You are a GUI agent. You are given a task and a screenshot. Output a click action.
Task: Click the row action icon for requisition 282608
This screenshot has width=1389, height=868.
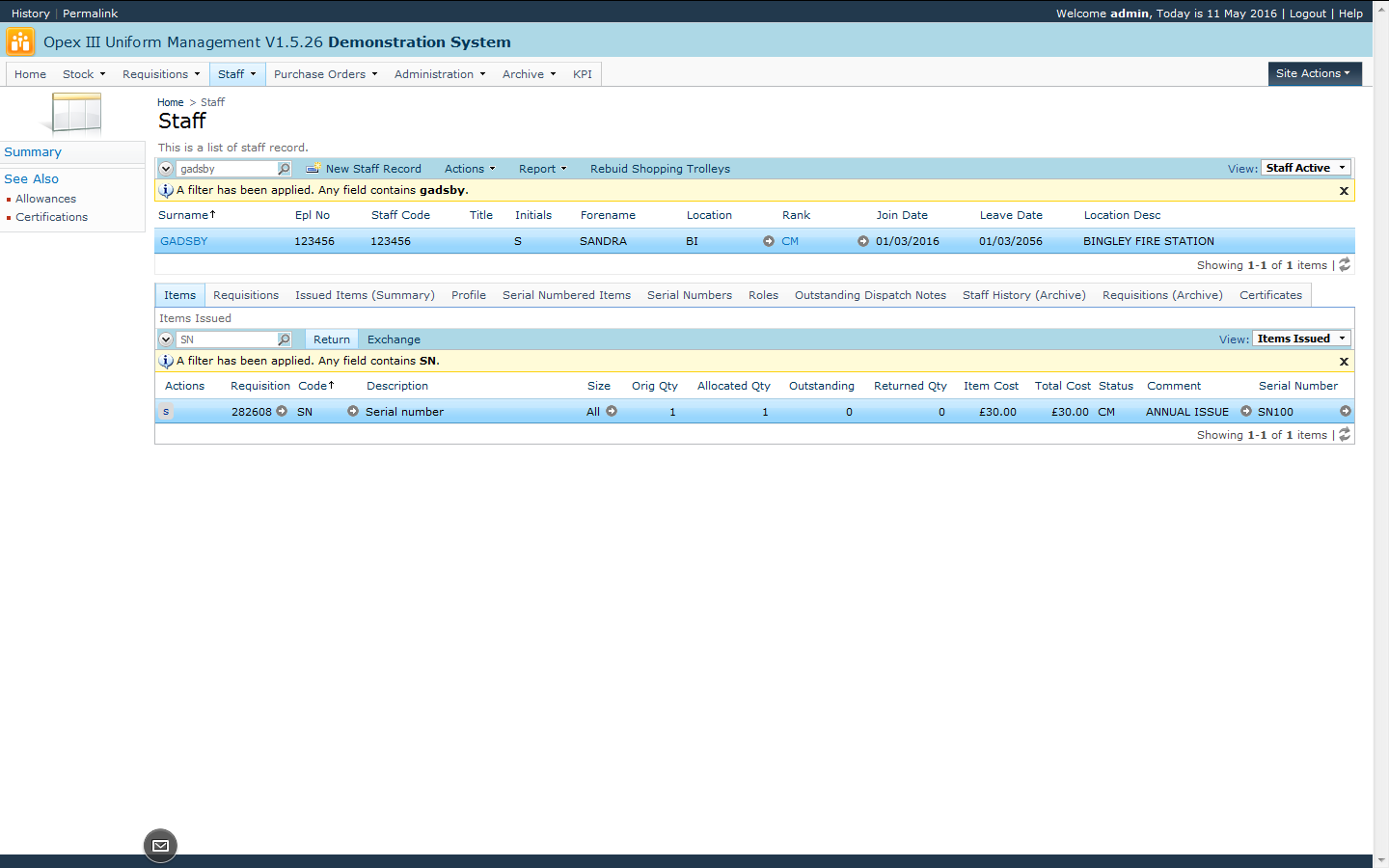coord(166,412)
